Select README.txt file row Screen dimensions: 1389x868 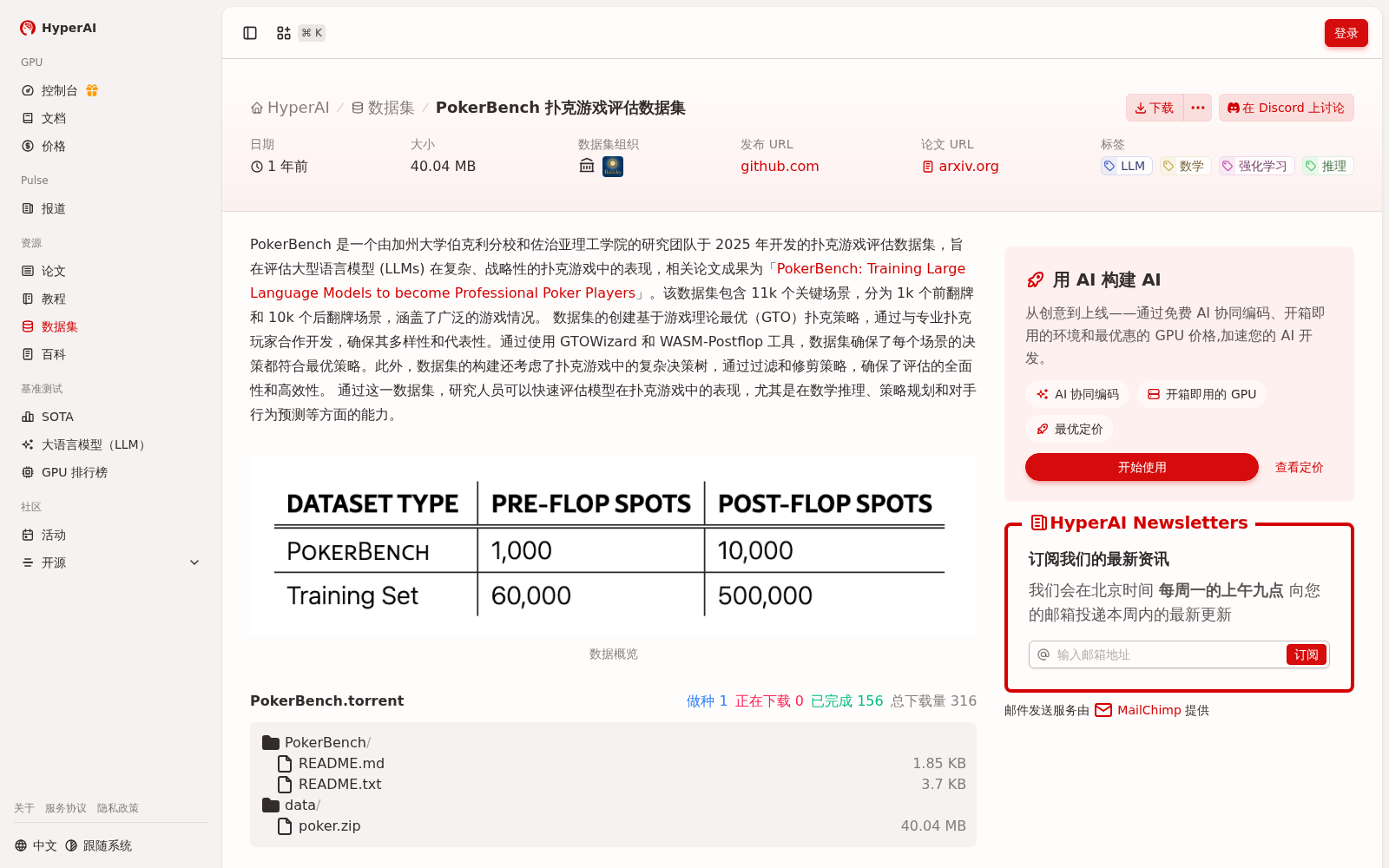(613, 784)
